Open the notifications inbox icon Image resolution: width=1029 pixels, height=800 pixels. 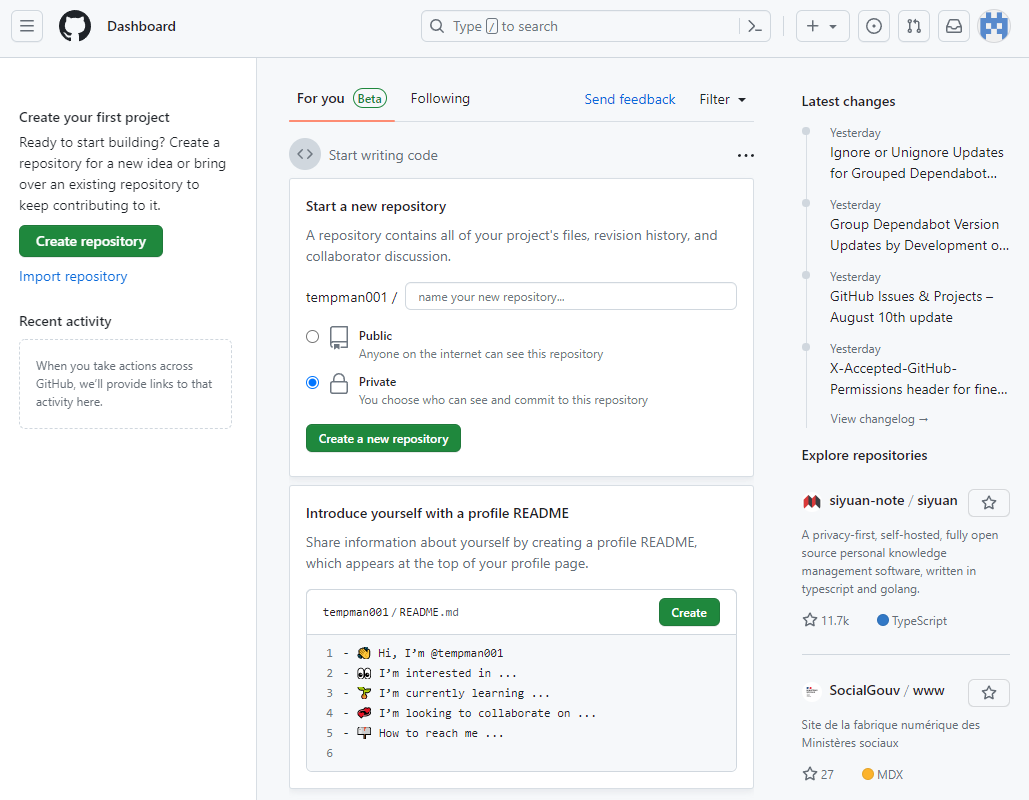click(x=954, y=26)
